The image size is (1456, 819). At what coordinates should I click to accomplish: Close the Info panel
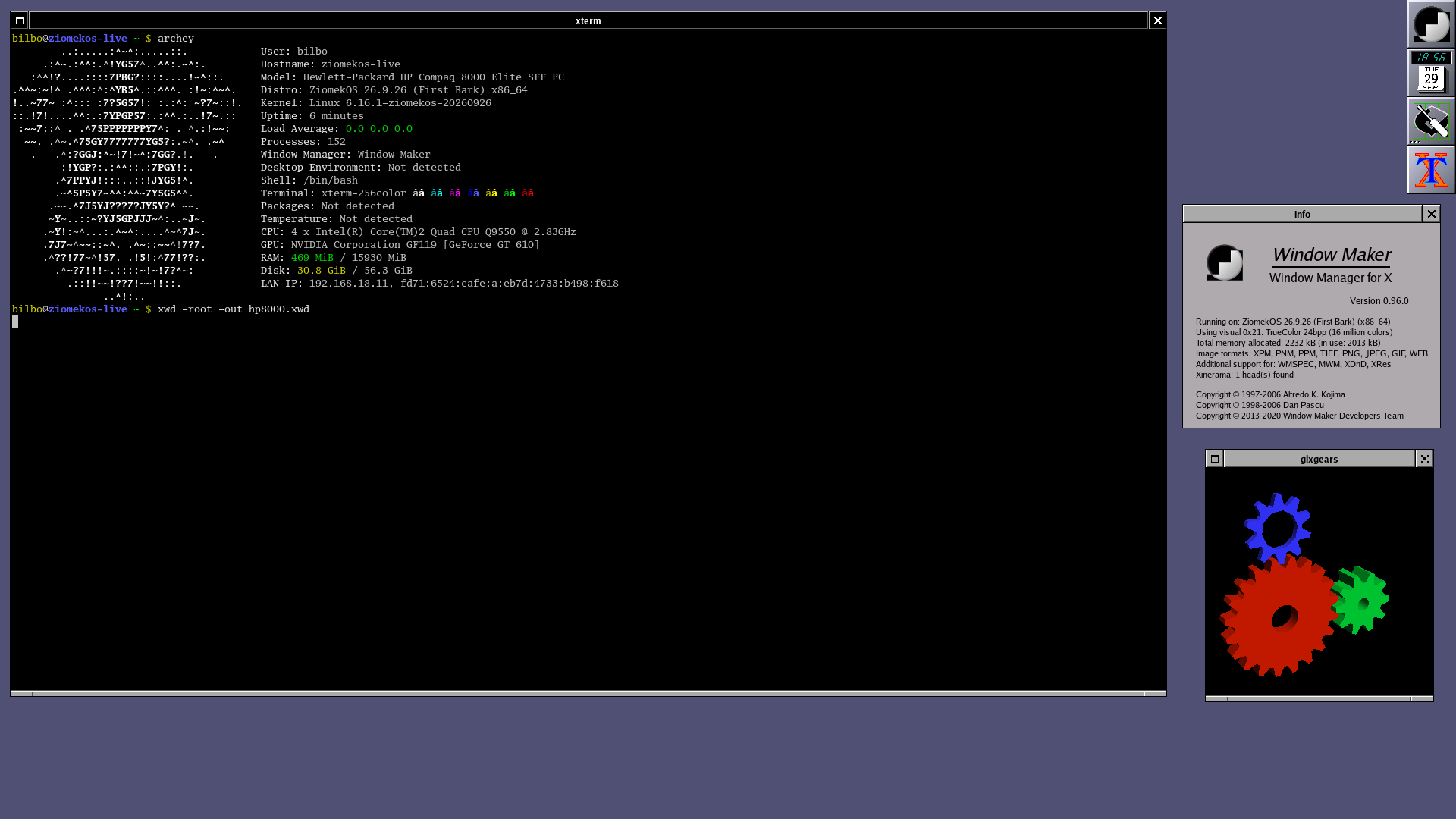tap(1431, 214)
